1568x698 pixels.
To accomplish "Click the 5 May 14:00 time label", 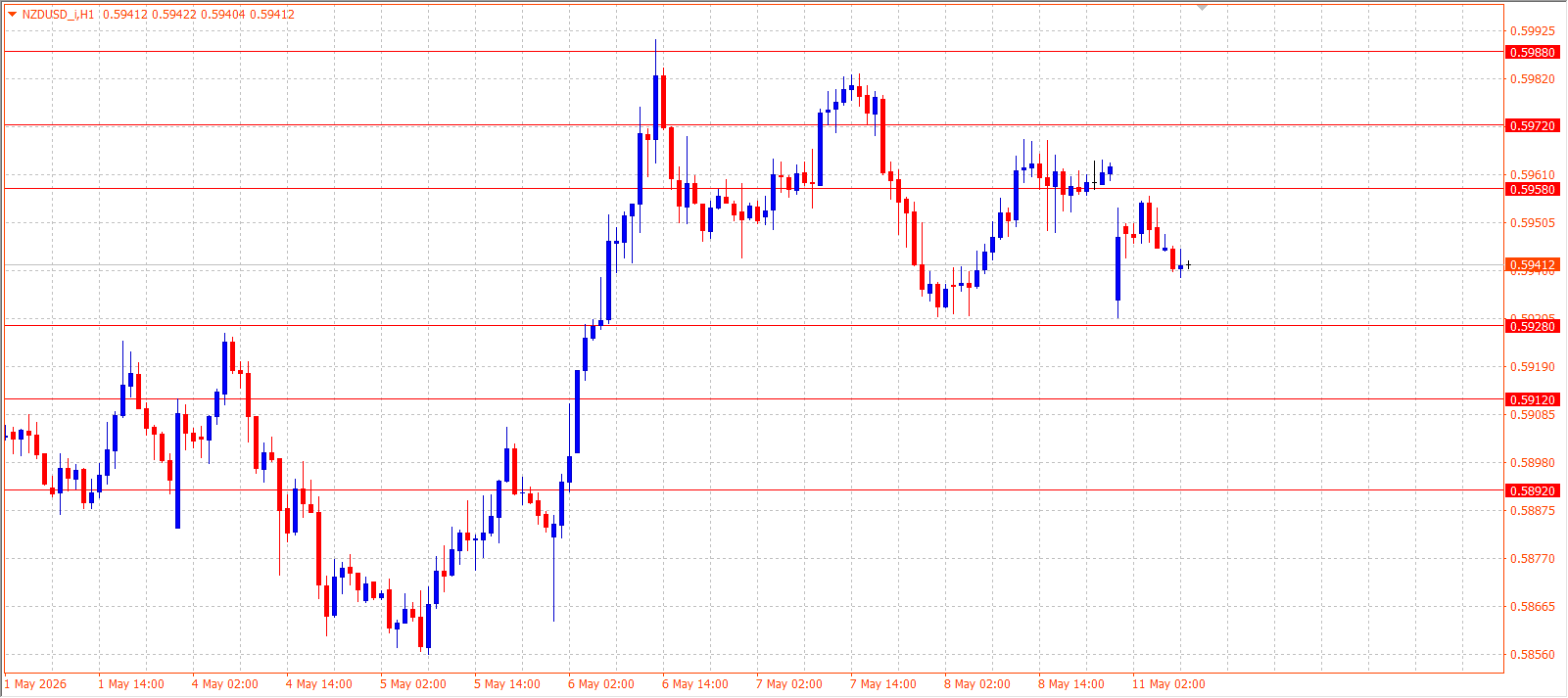I will (507, 684).
